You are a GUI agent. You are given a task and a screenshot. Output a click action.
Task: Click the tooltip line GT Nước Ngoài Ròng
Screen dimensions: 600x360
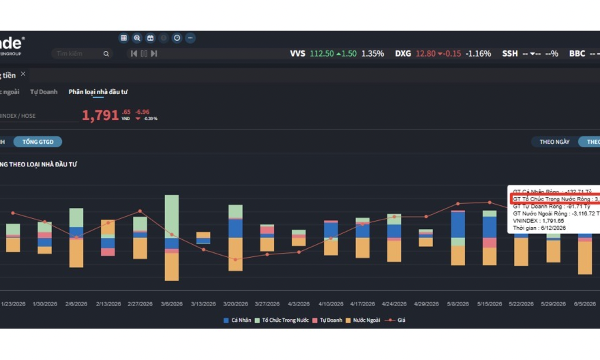(x=556, y=213)
